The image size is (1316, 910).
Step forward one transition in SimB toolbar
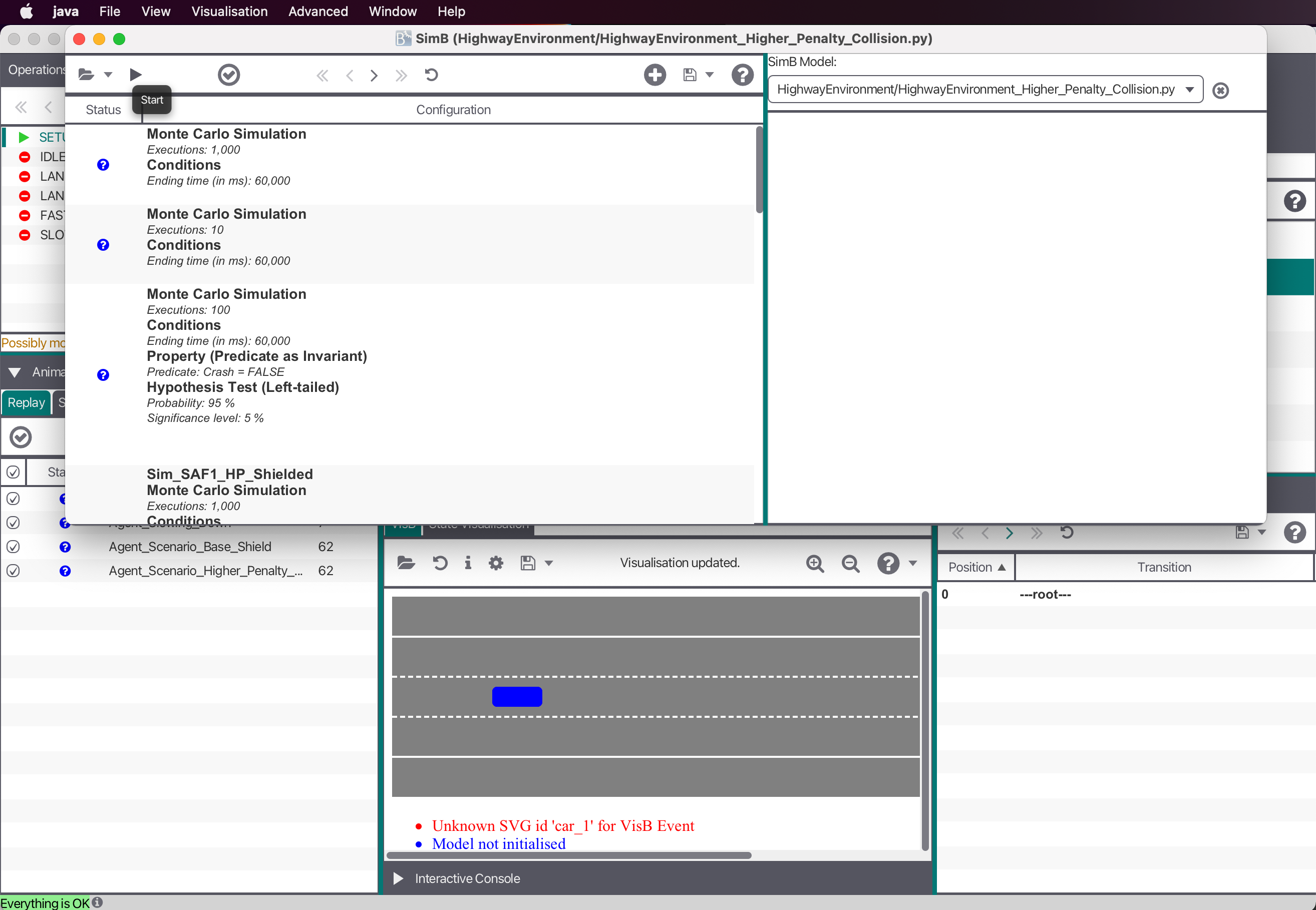(x=374, y=75)
